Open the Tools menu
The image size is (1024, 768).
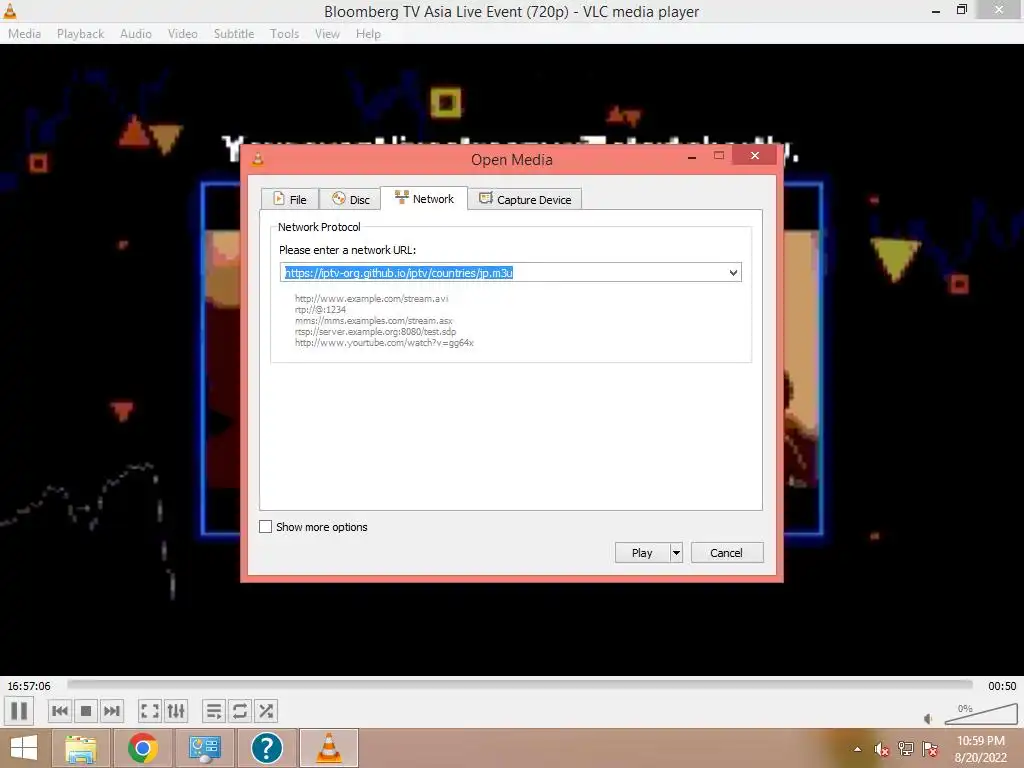coord(285,33)
